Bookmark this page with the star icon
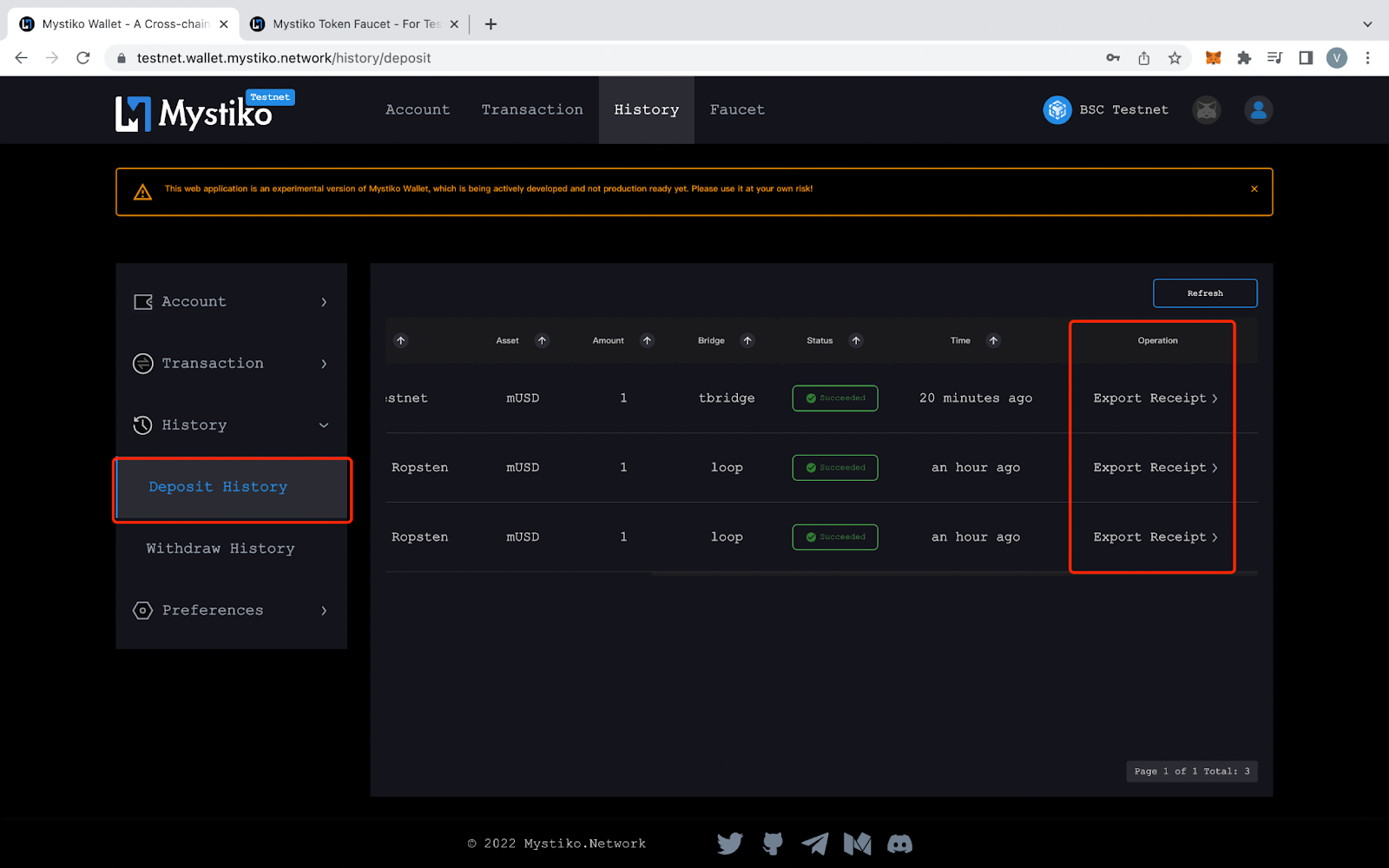Viewport: 1389px width, 868px height. pyautogui.click(x=1175, y=58)
